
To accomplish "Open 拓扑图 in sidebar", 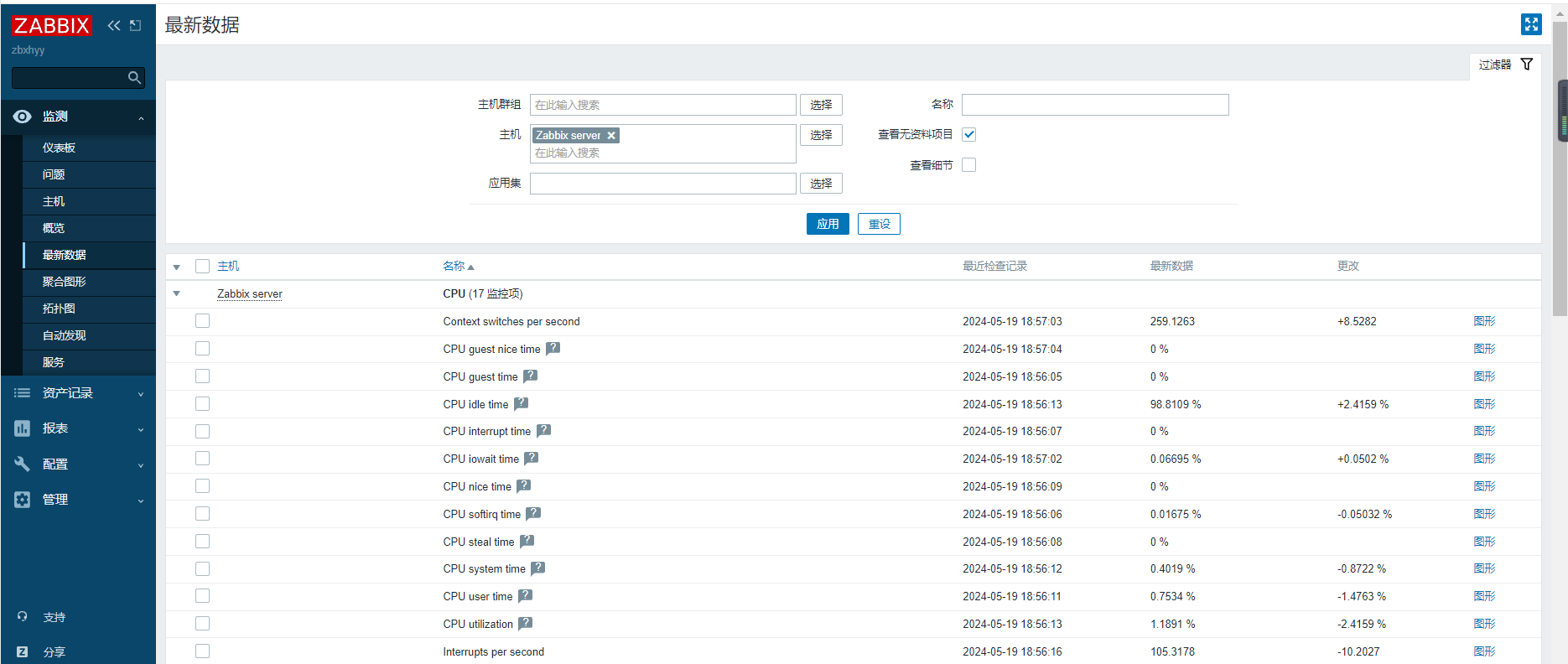I will pyautogui.click(x=90, y=309).
